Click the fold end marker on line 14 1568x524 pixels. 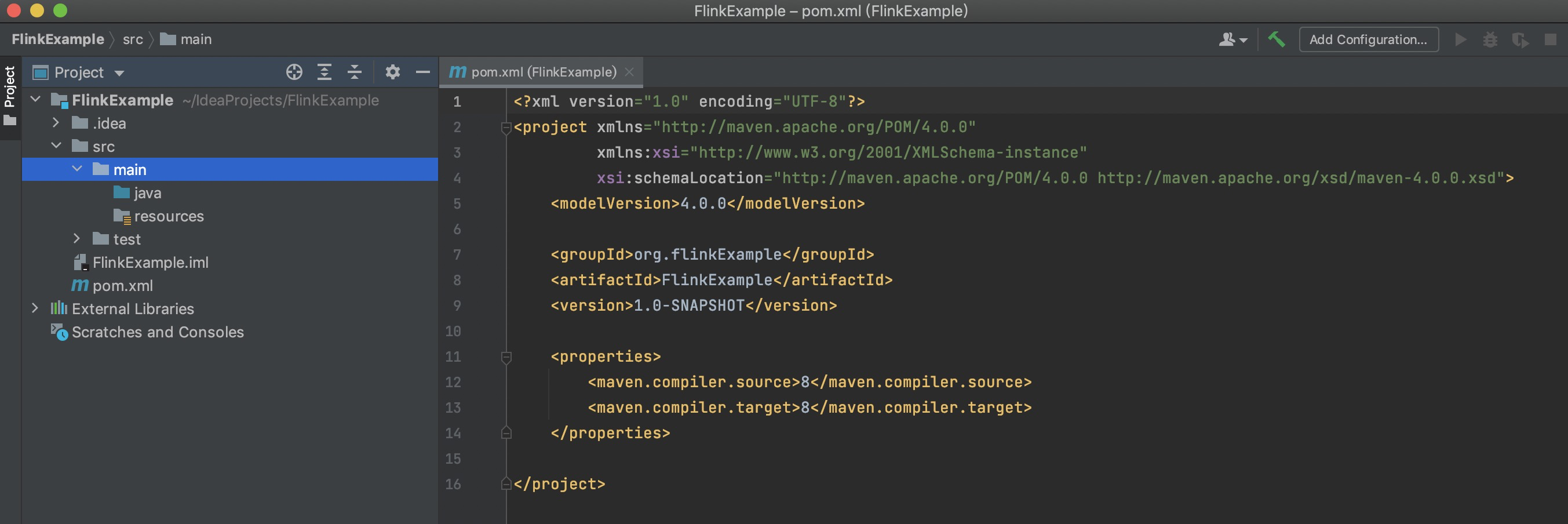(506, 433)
